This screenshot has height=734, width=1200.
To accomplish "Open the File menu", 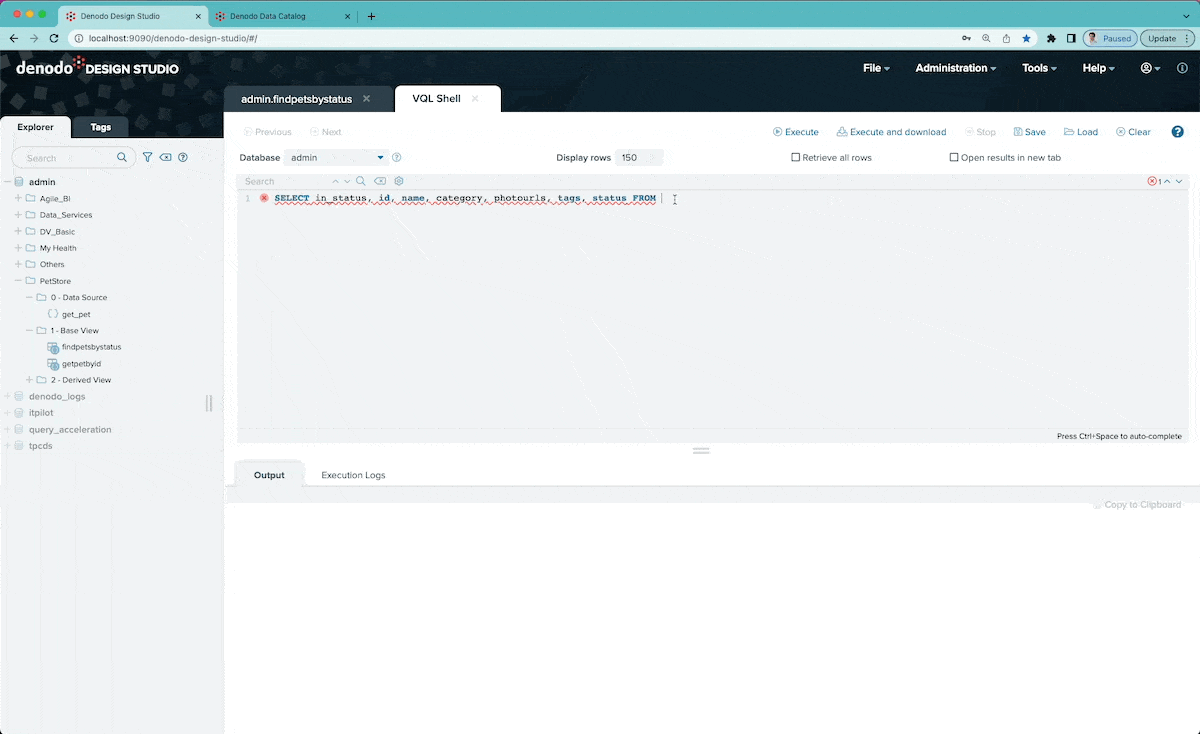I will pyautogui.click(x=876, y=68).
